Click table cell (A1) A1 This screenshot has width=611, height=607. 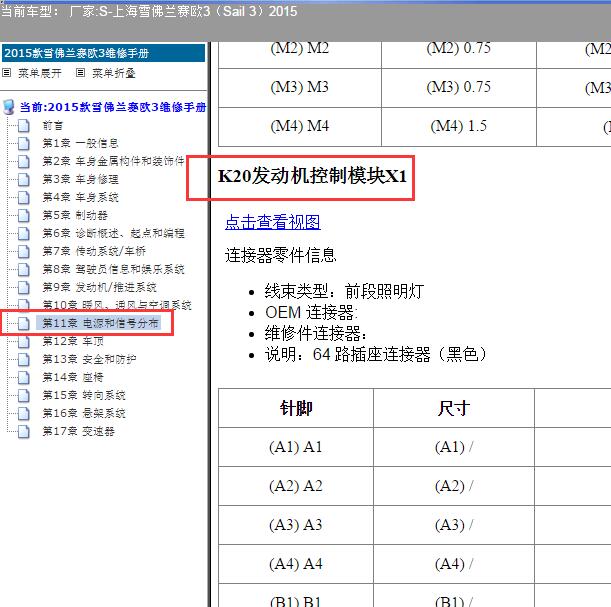pos(296,447)
